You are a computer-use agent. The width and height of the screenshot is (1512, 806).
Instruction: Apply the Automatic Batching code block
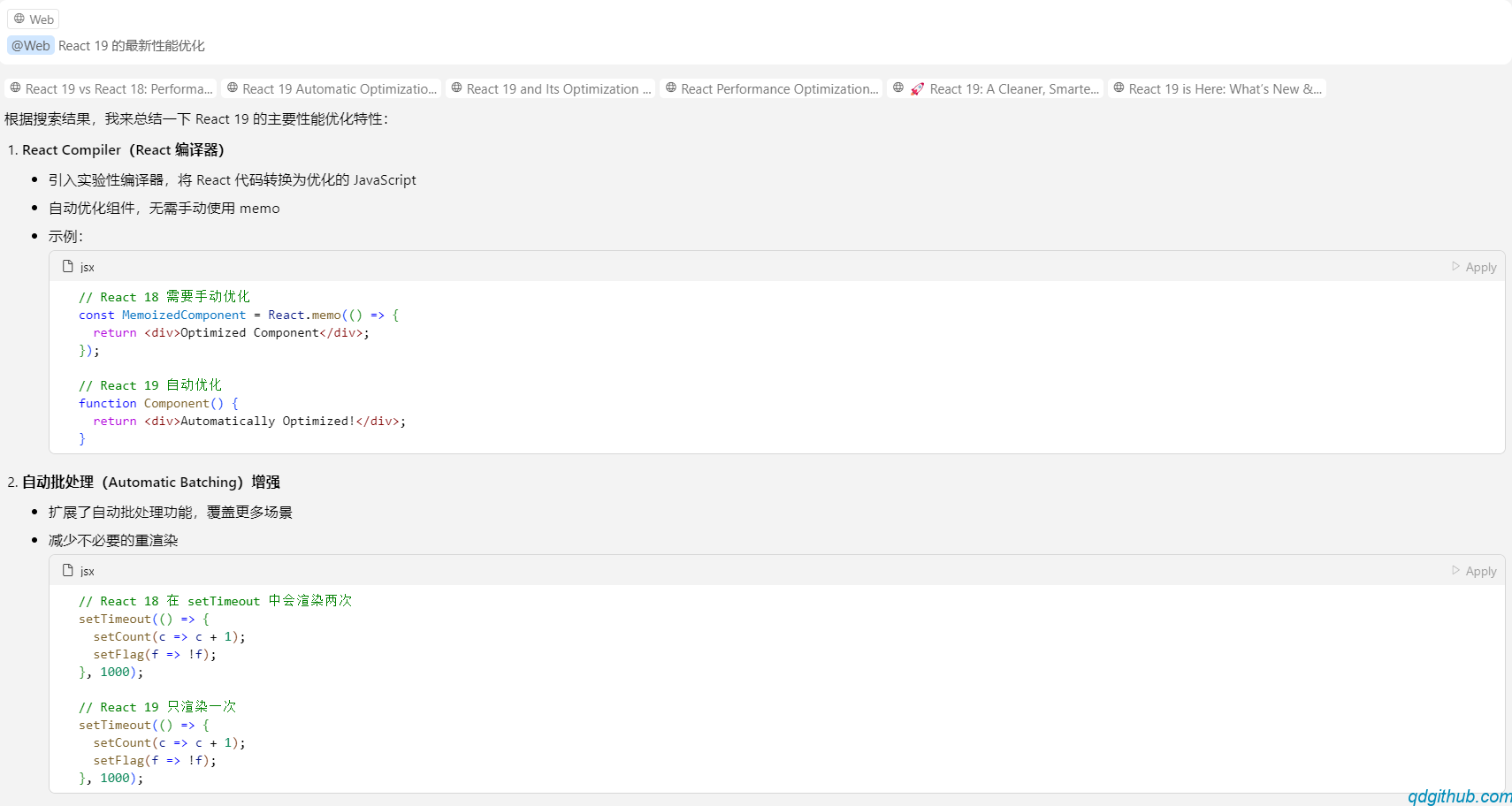click(x=1474, y=571)
